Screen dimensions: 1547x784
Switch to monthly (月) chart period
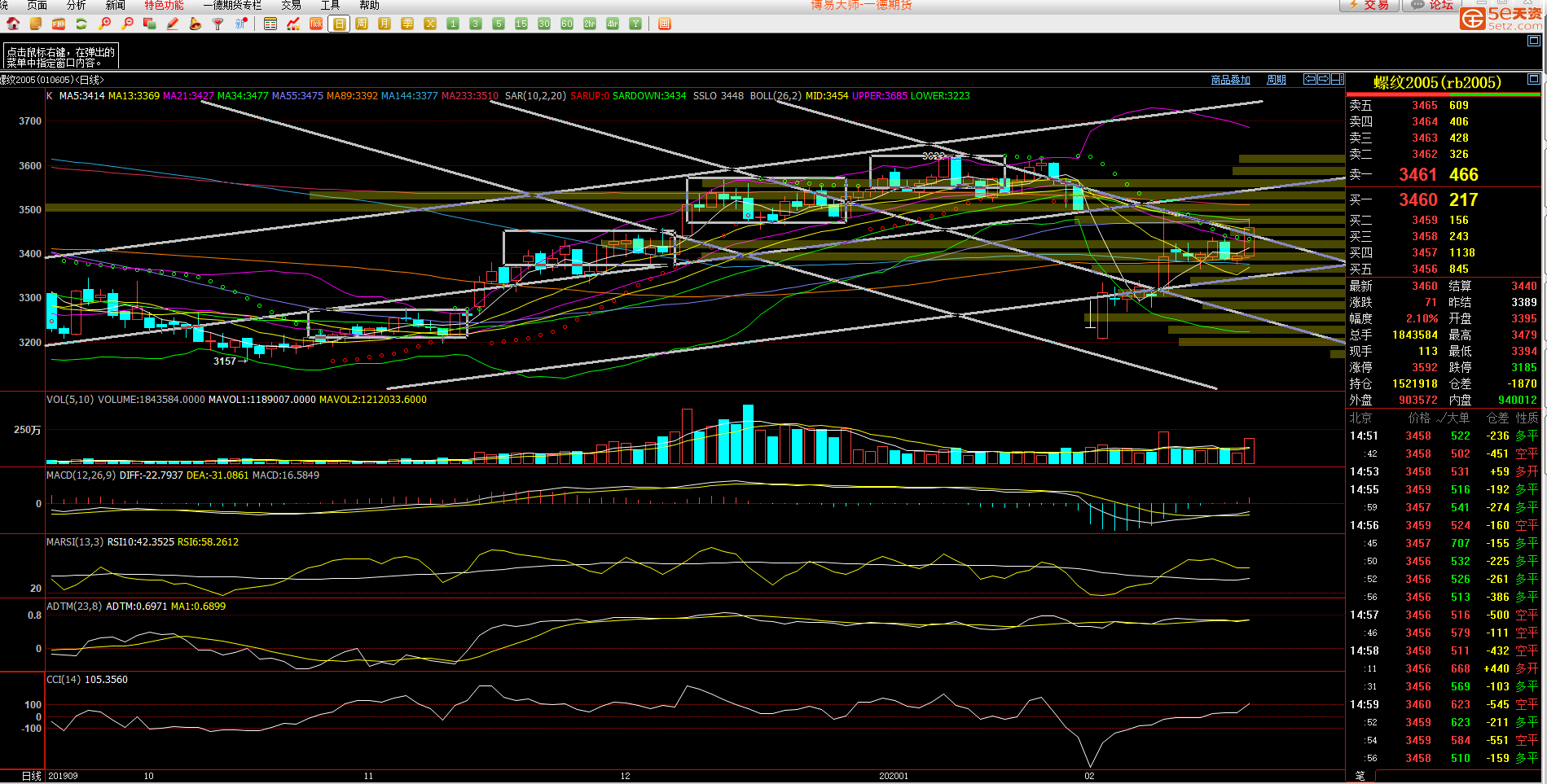click(385, 24)
